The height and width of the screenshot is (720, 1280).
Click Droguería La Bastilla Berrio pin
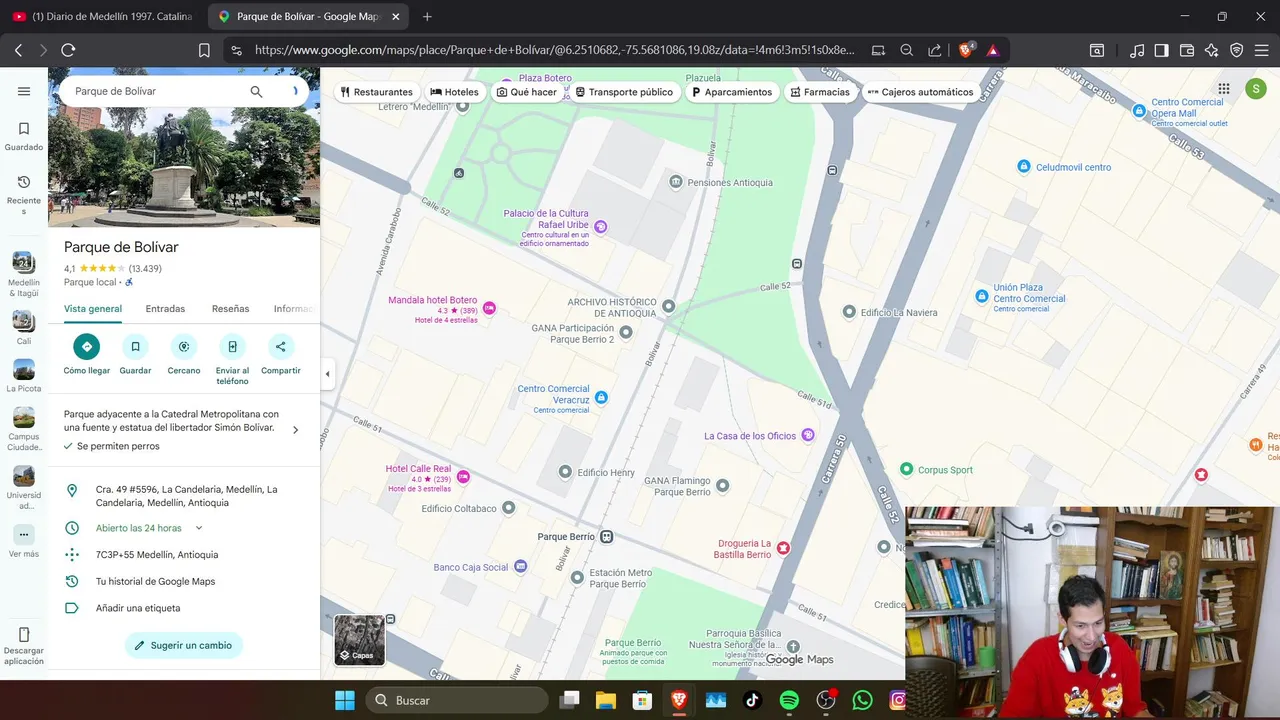click(783, 548)
